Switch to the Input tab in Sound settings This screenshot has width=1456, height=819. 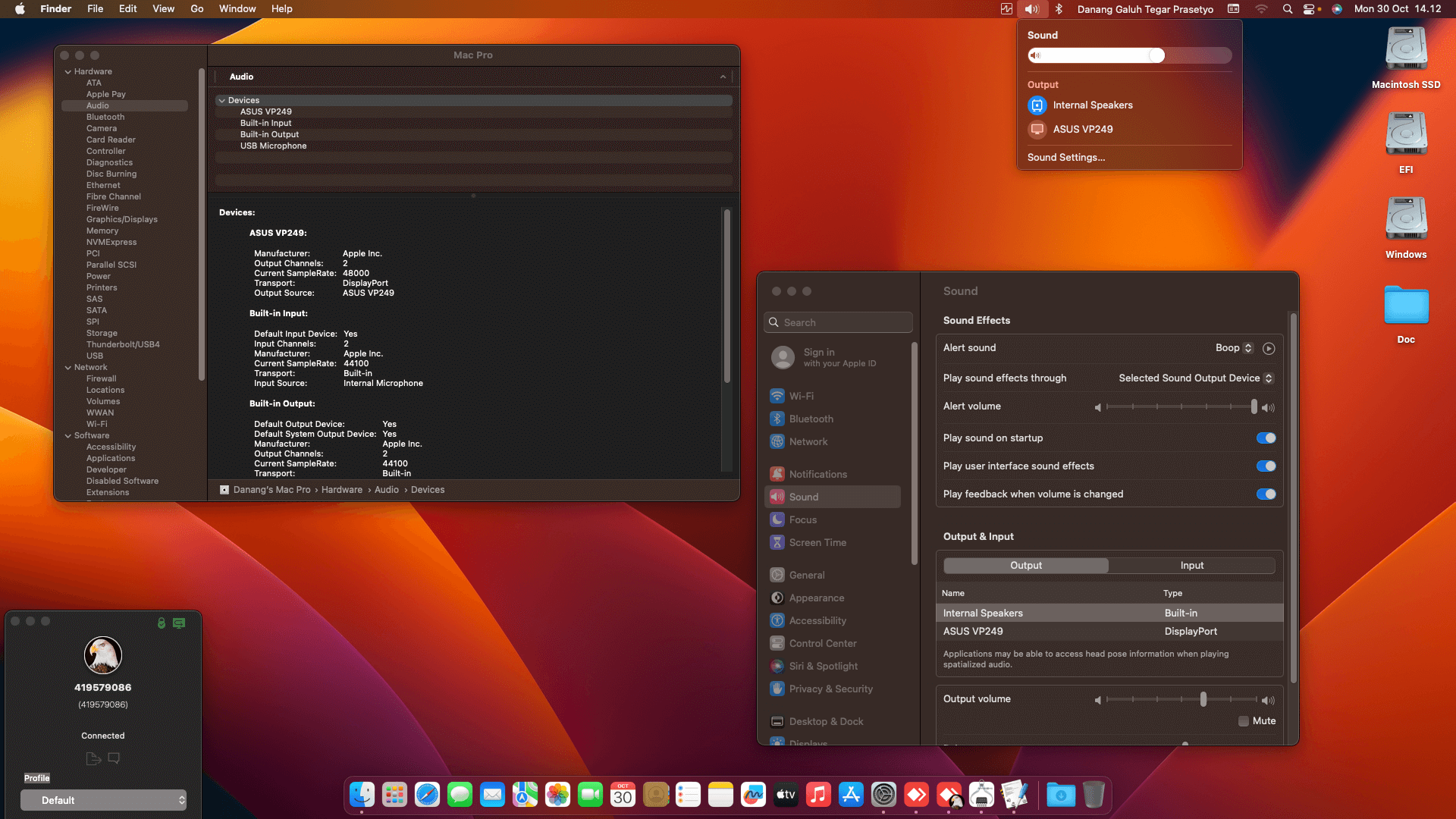tap(1191, 566)
